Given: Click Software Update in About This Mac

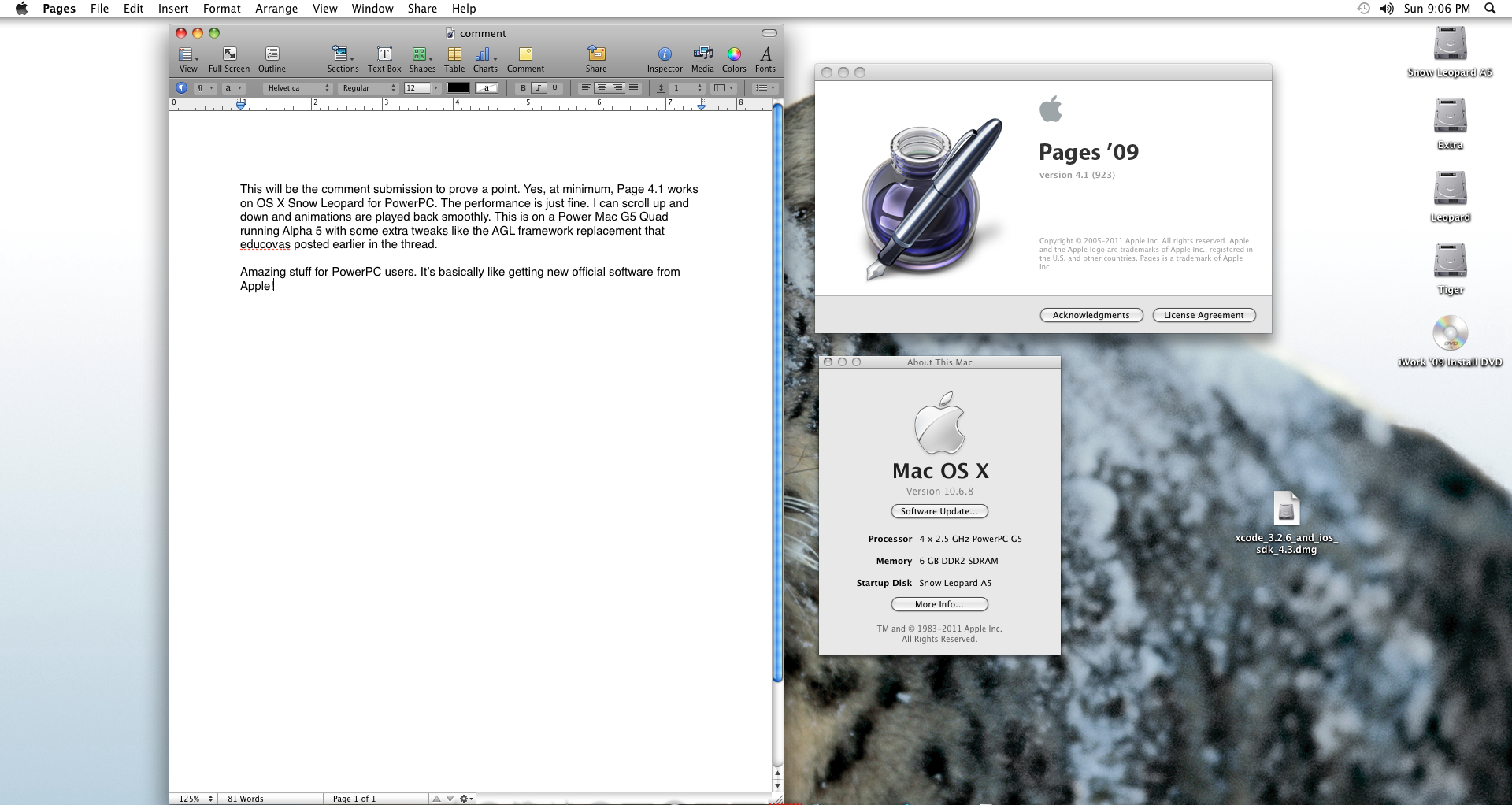Looking at the screenshot, I should point(939,511).
